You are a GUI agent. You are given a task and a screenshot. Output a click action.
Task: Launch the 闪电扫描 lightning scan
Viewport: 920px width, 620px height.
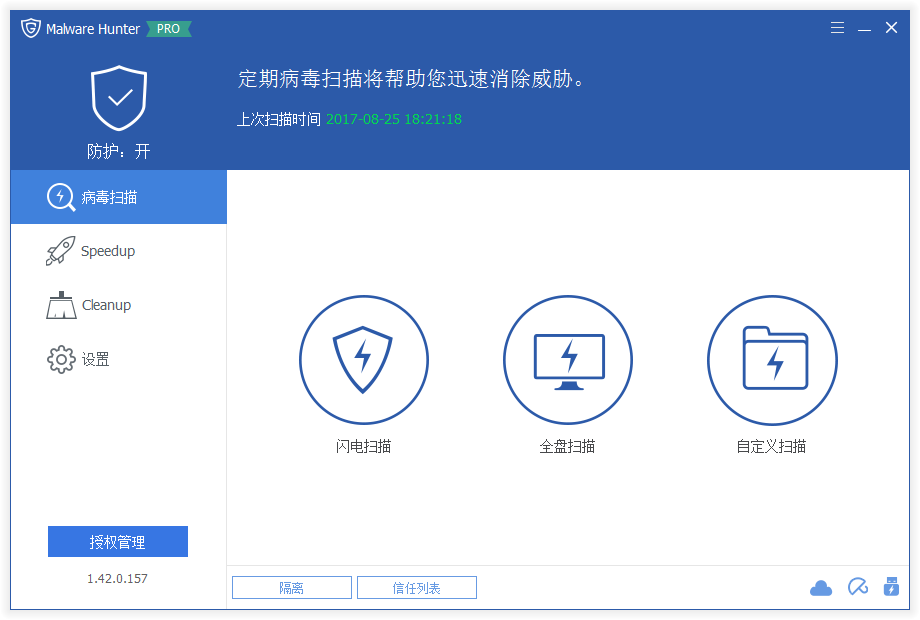click(364, 360)
